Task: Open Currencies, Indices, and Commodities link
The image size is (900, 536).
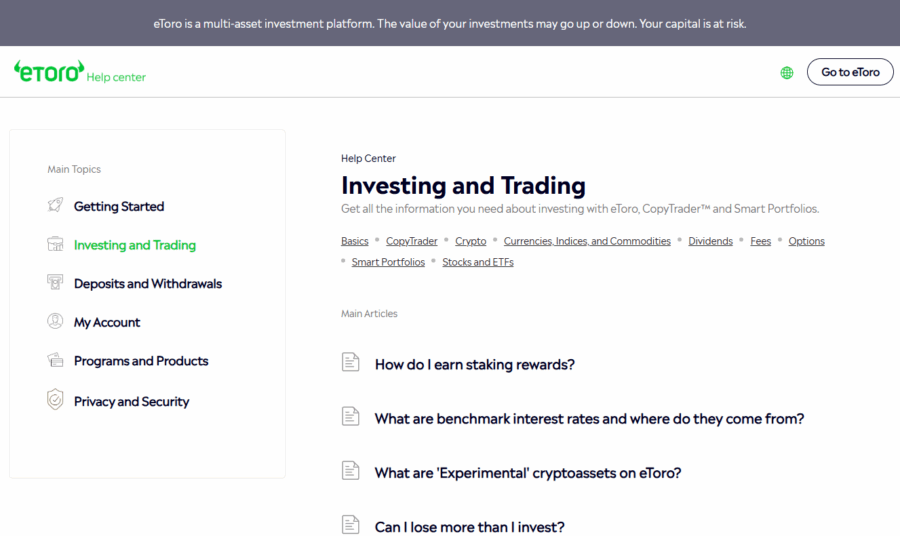Action: coord(587,241)
